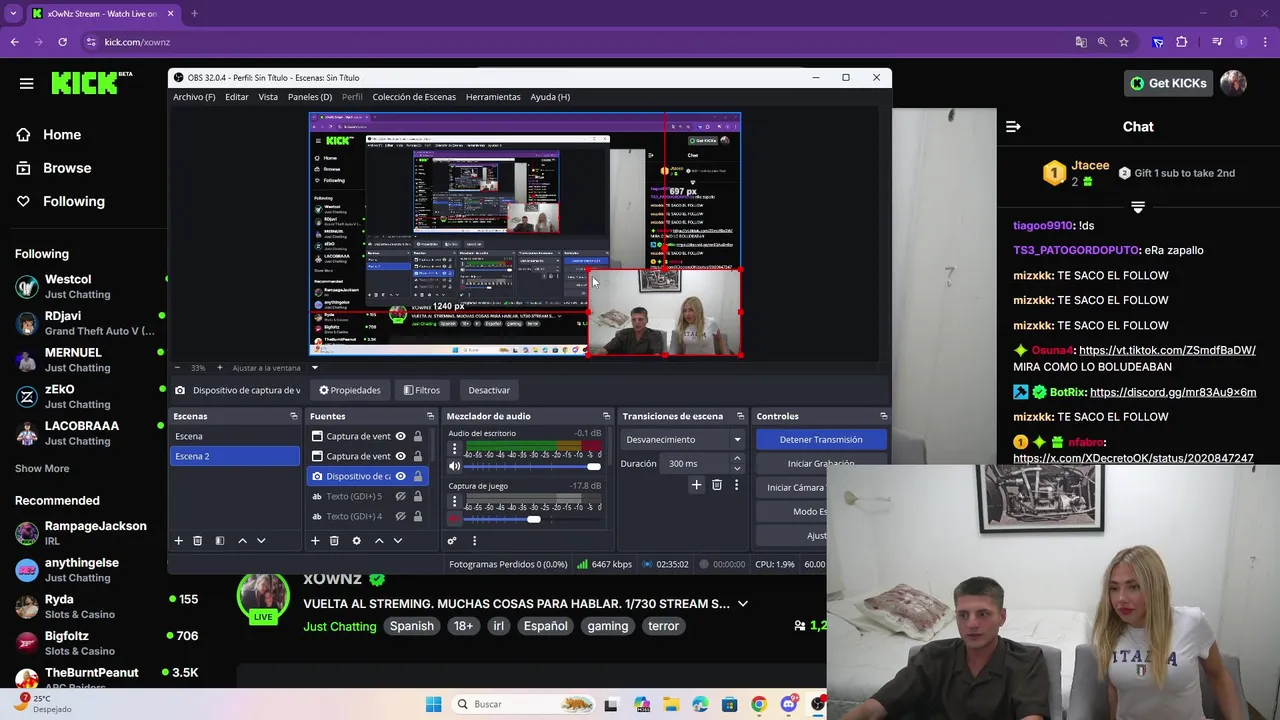Open Herramientas menu in OBS

[493, 97]
